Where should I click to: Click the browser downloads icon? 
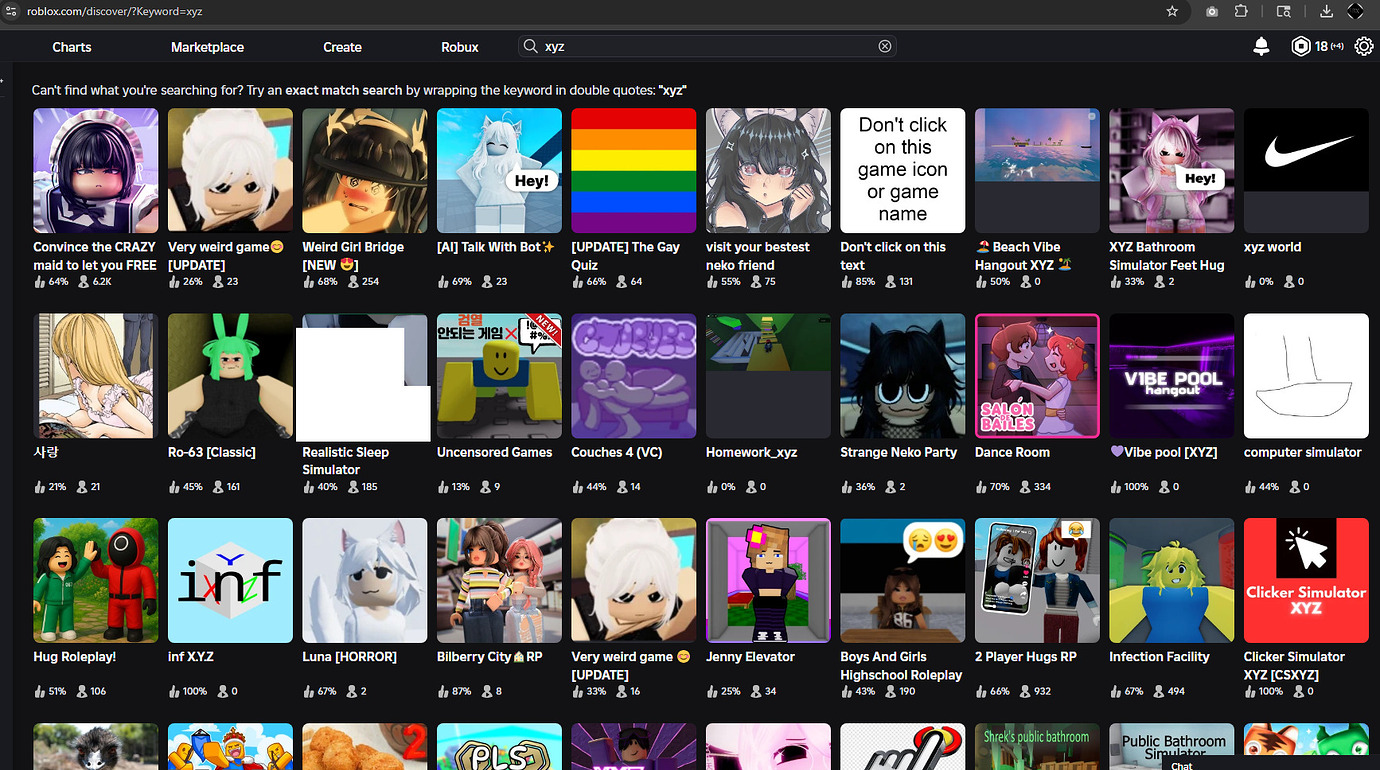pos(1326,12)
